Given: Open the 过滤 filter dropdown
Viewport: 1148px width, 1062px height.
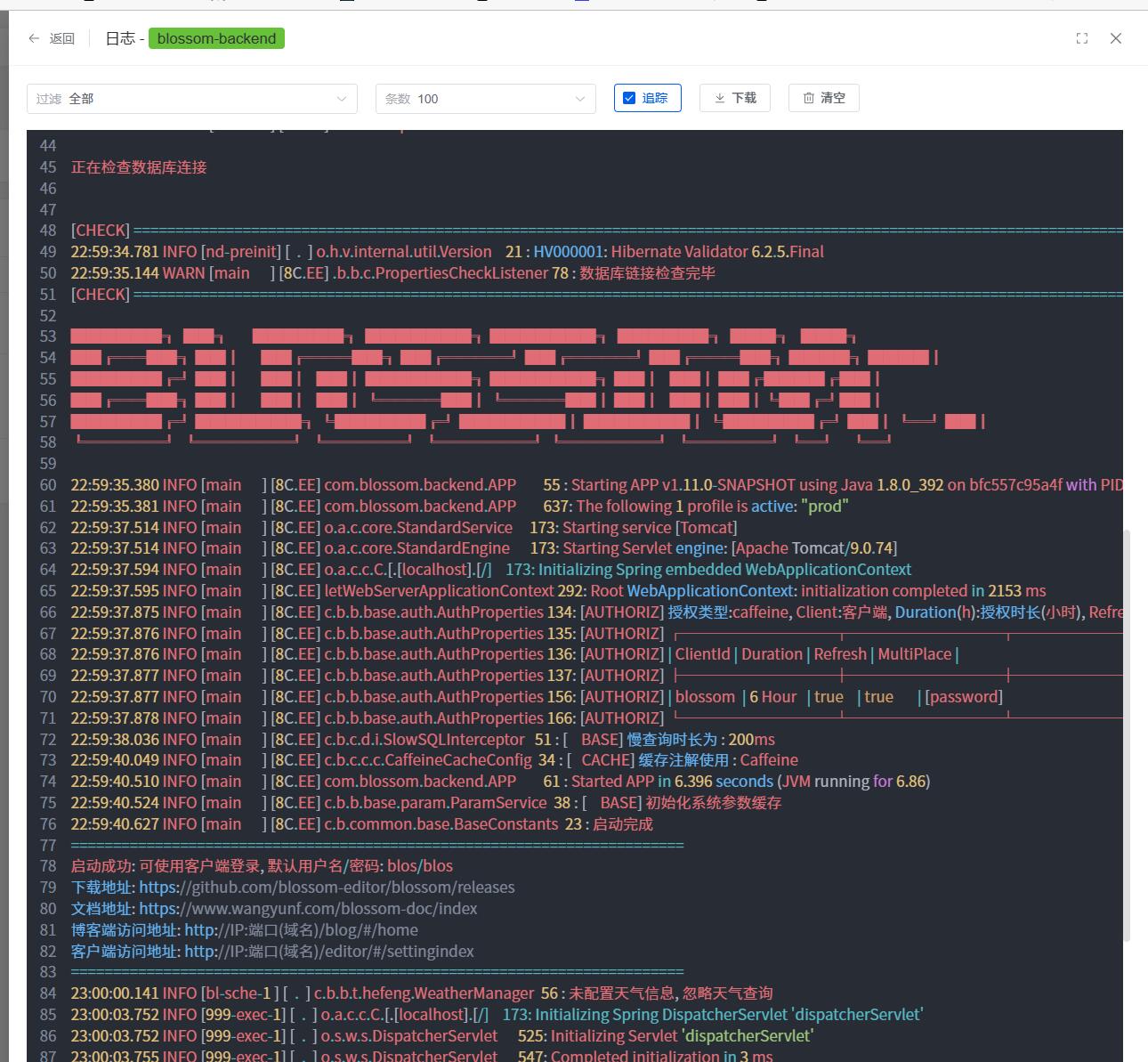Looking at the screenshot, I should coord(192,99).
